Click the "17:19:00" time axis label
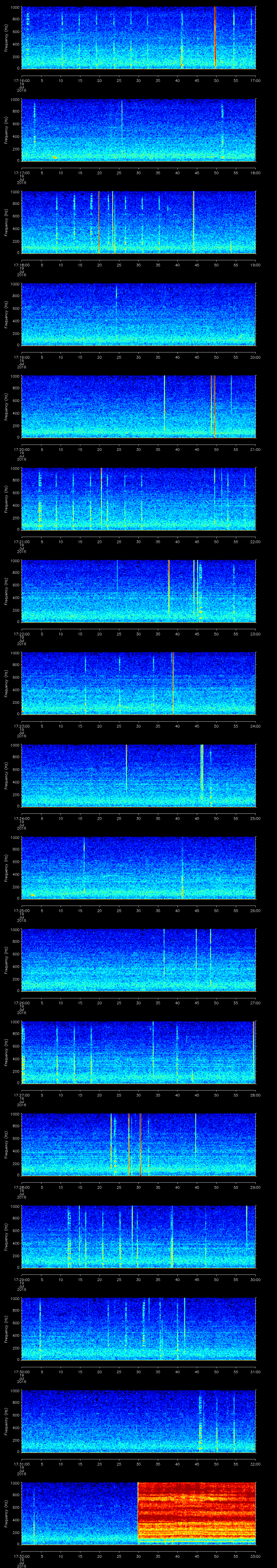 [21, 357]
